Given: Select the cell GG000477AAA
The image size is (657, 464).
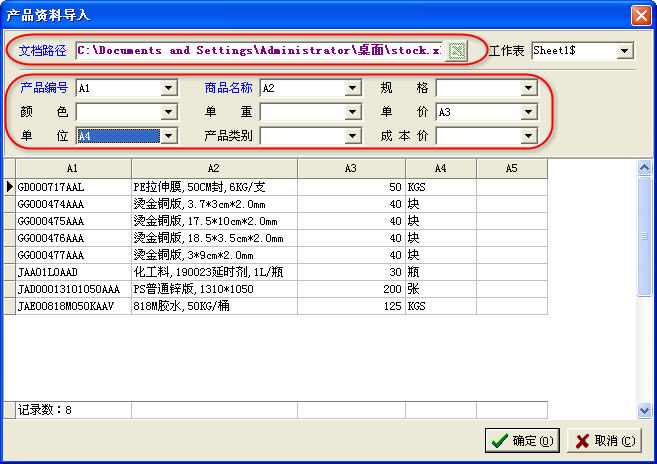Looking at the screenshot, I should (x=73, y=255).
